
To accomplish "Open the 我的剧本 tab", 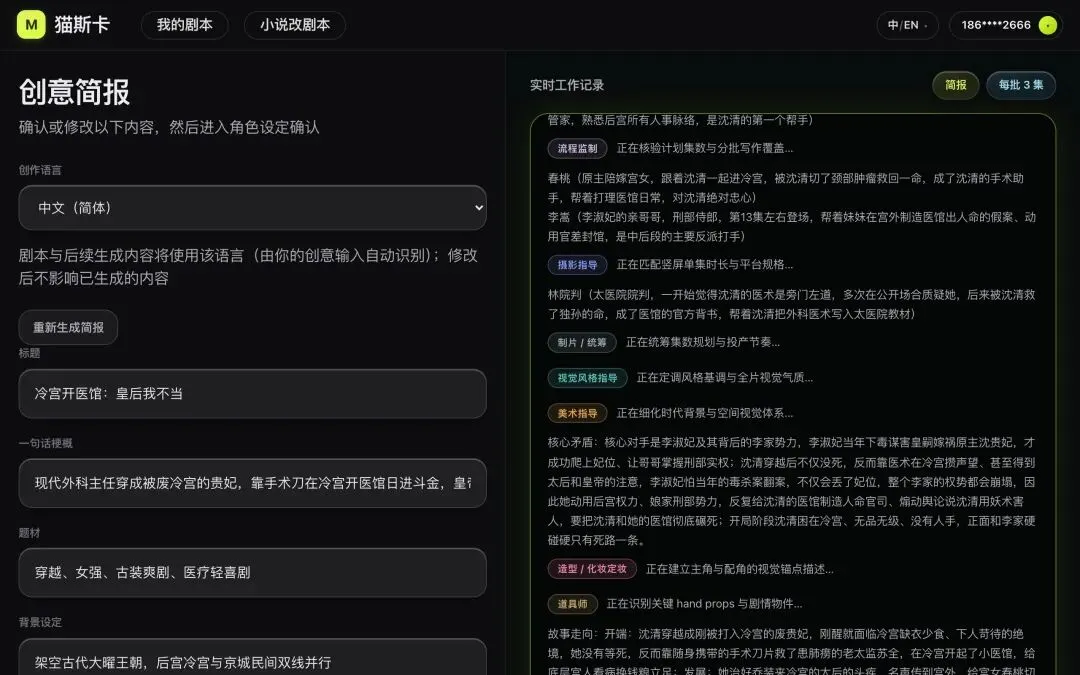I will (185, 25).
